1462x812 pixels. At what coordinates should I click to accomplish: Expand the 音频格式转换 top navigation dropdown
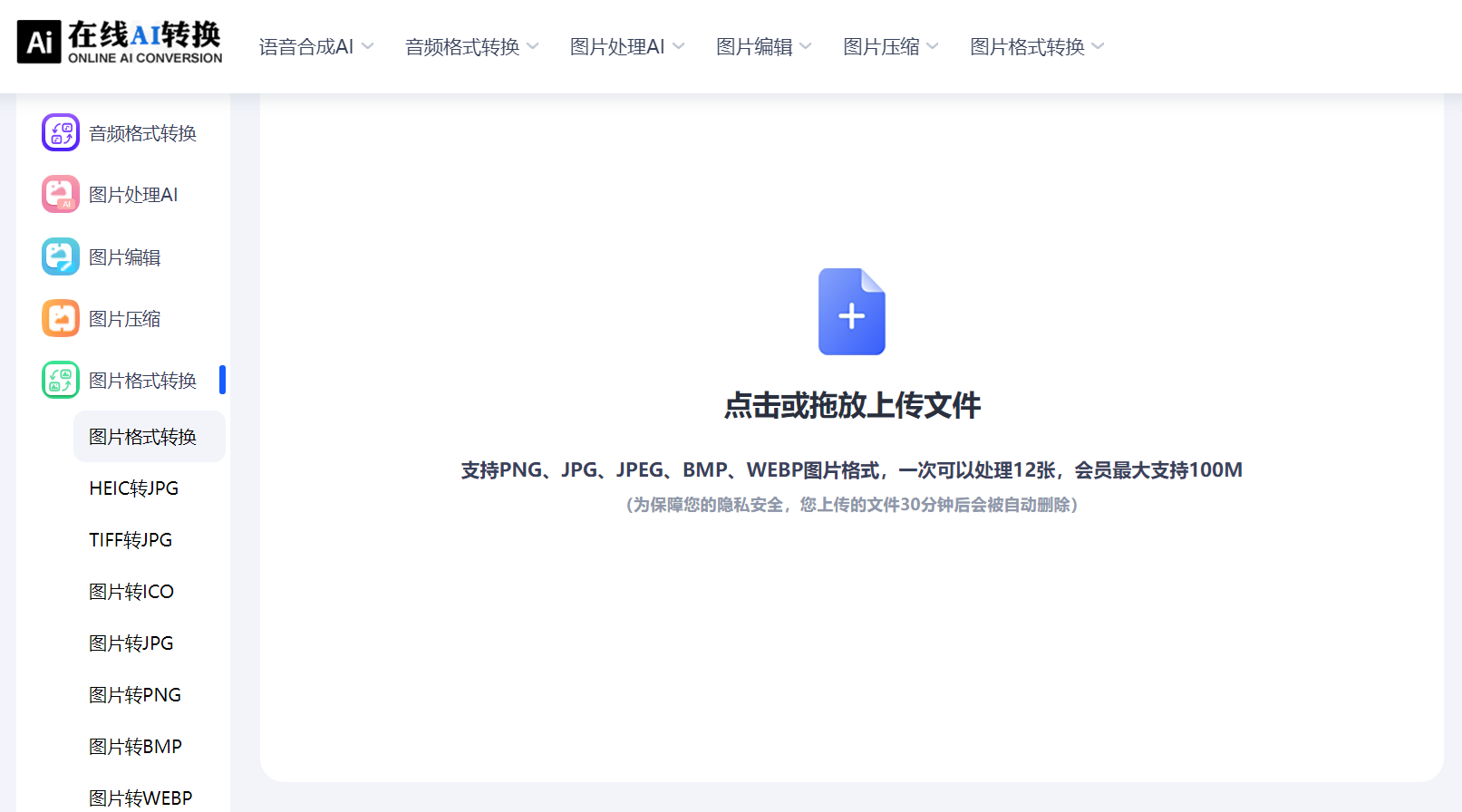(x=471, y=47)
